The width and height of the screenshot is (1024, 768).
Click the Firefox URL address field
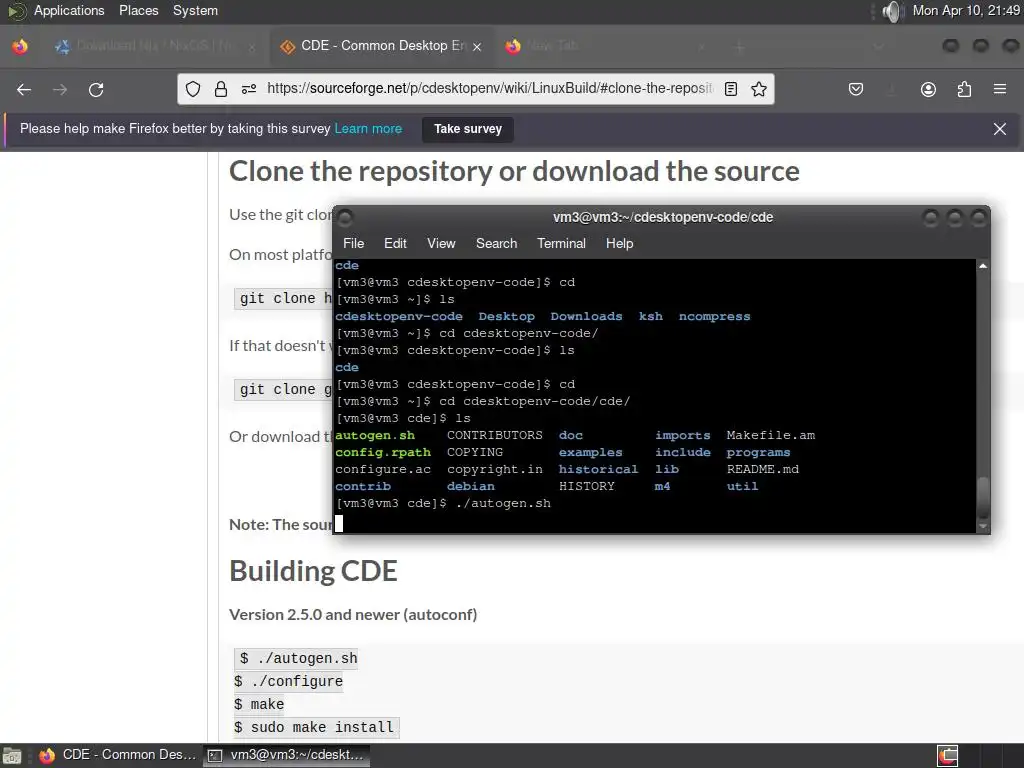(x=490, y=89)
